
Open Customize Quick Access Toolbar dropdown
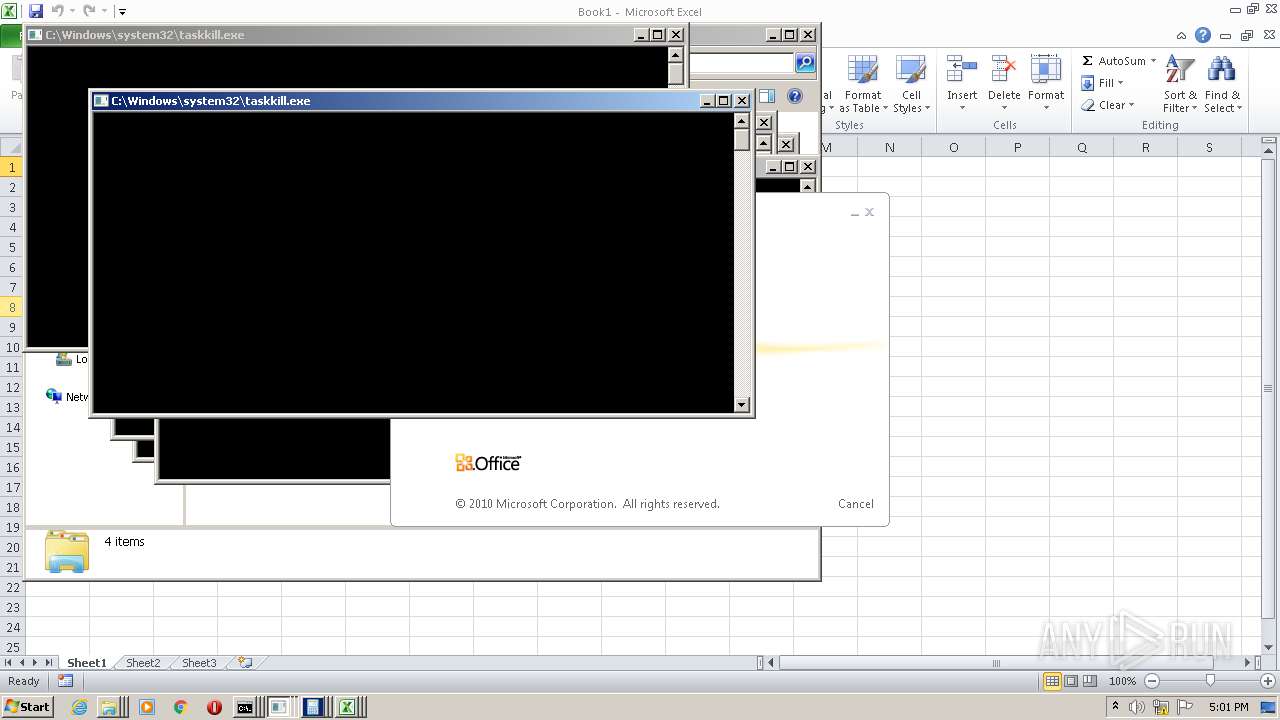point(122,12)
